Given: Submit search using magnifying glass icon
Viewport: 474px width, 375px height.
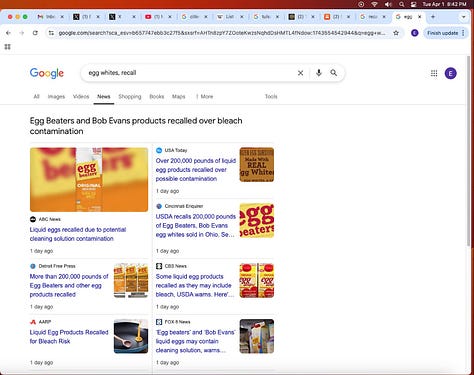Looking at the screenshot, I should click(334, 73).
